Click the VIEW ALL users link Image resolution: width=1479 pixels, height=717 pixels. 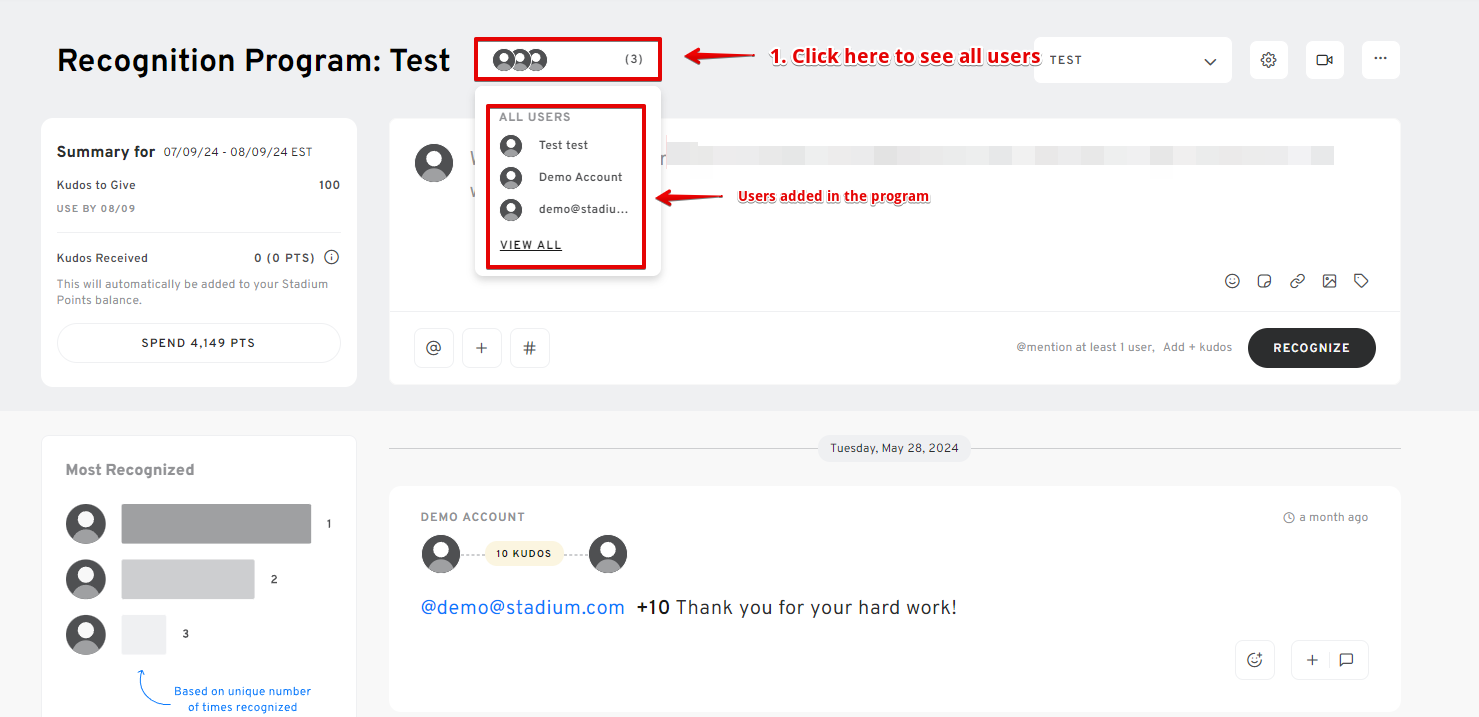531,245
